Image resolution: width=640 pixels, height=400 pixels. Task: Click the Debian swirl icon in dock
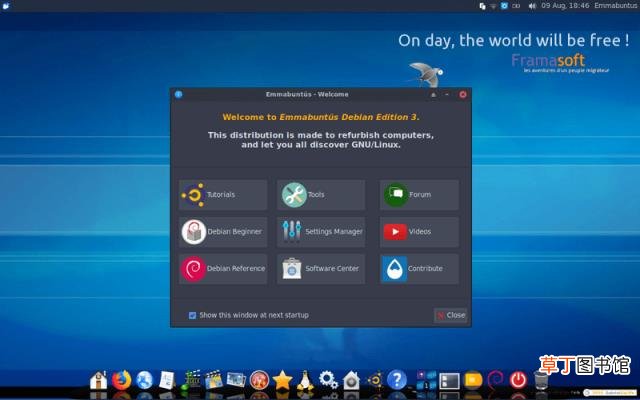tap(496, 380)
